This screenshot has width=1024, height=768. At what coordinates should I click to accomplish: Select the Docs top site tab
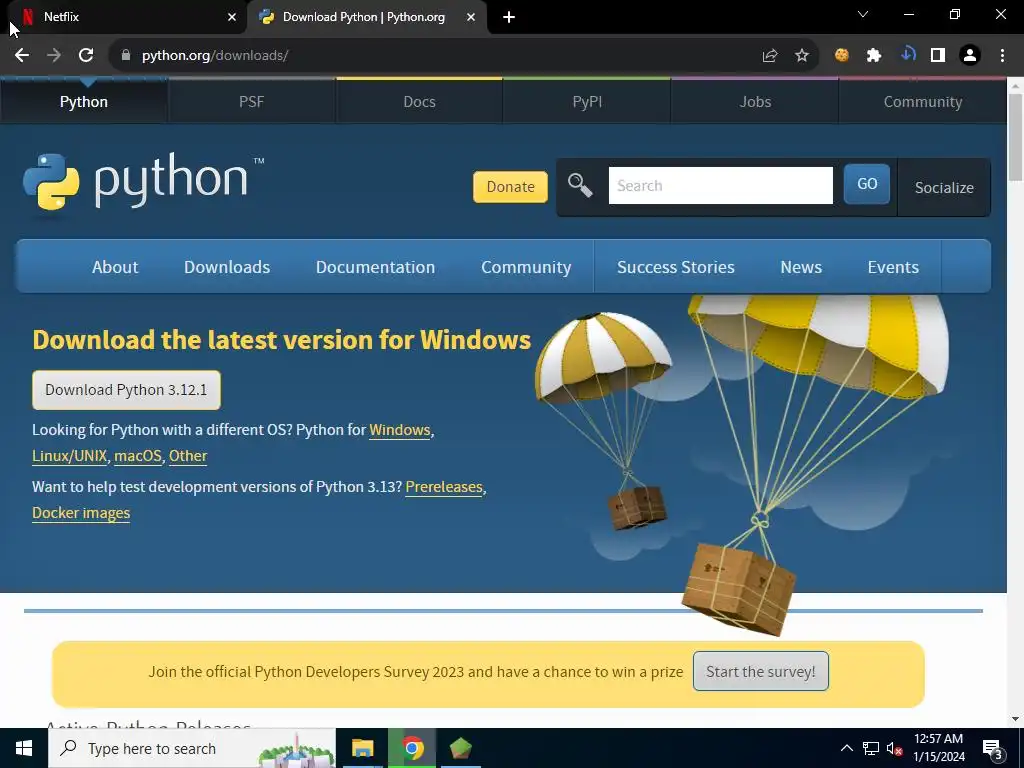(419, 102)
